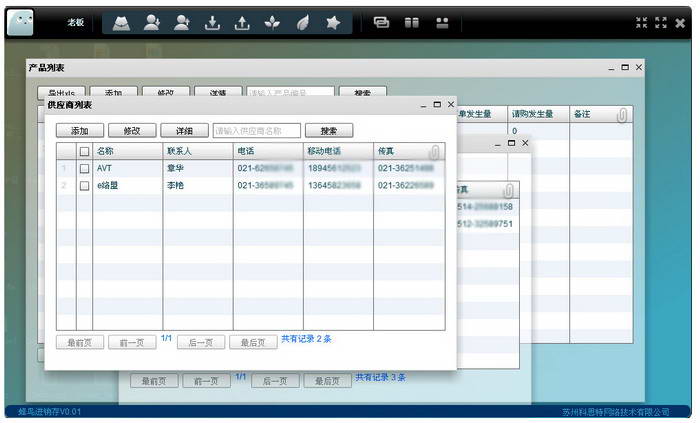The height and width of the screenshot is (423, 700).
Task: Click 后一页 in the background 3-record window
Action: point(275,381)
